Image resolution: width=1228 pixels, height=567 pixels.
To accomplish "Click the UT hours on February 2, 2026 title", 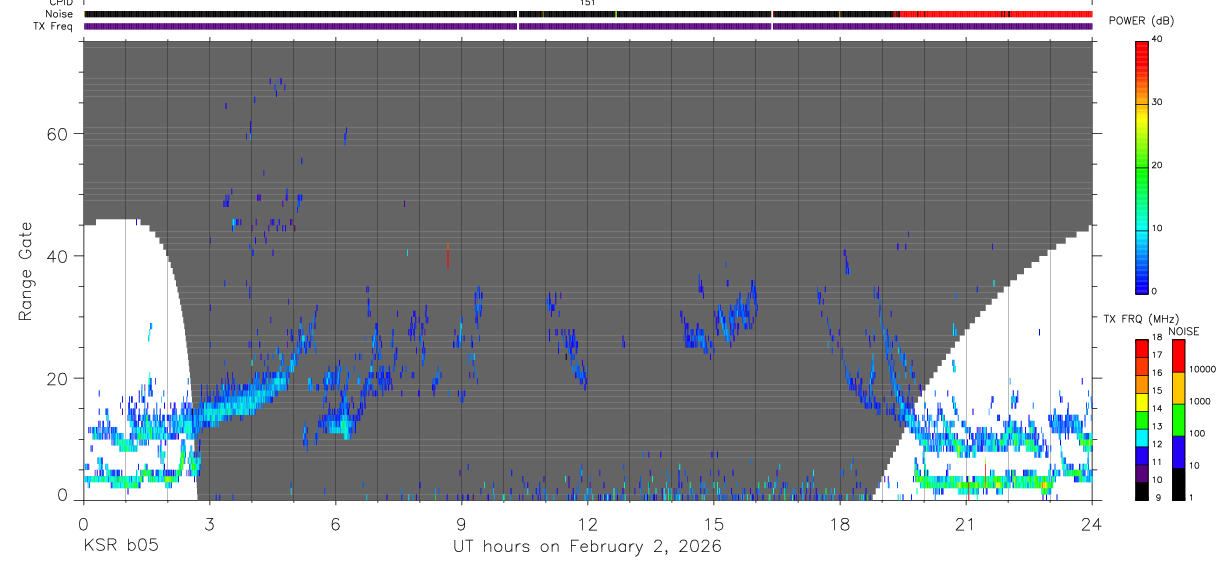I will pyautogui.click(x=587, y=547).
